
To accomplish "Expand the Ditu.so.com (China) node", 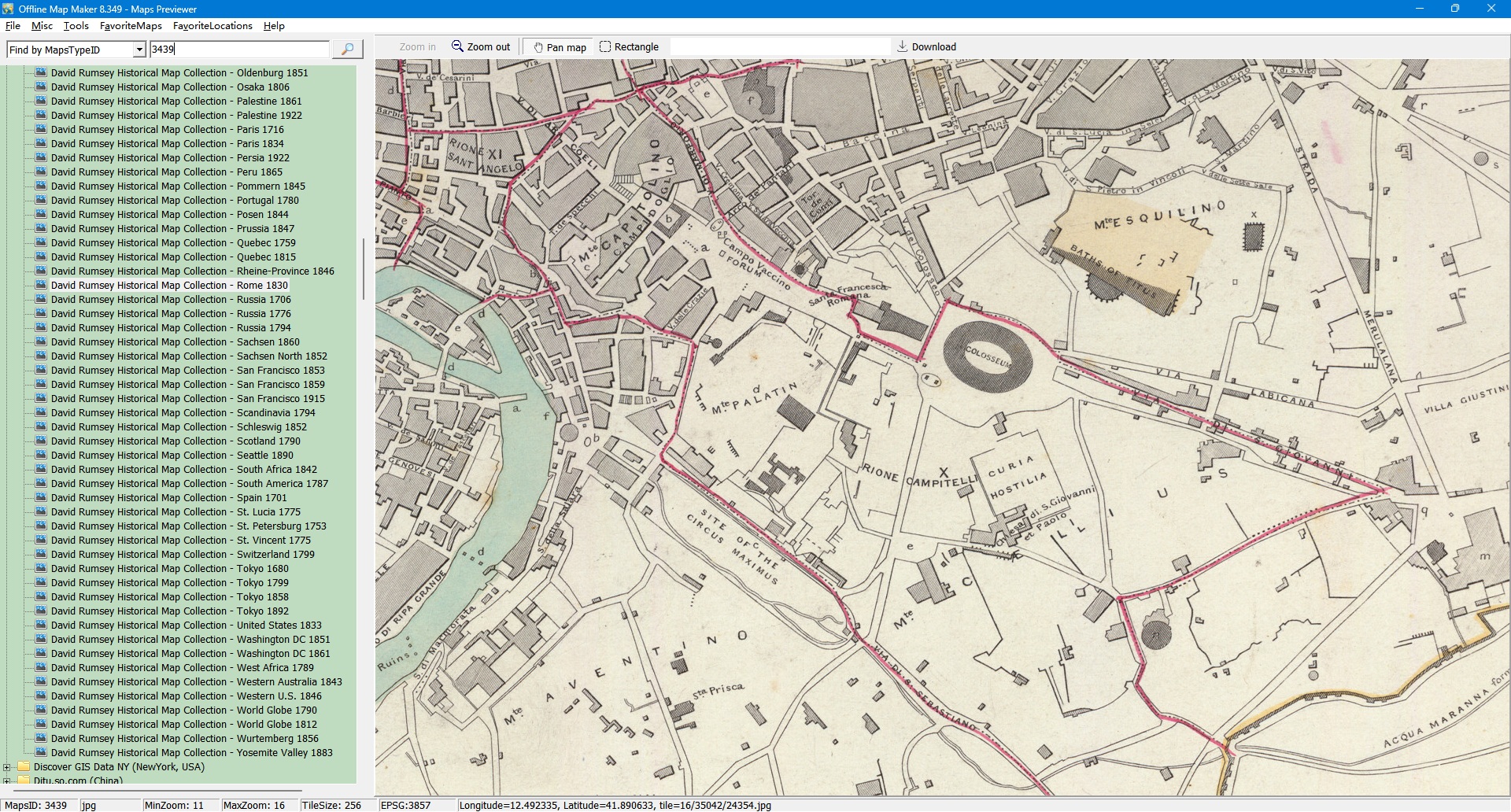I will 7,781.
